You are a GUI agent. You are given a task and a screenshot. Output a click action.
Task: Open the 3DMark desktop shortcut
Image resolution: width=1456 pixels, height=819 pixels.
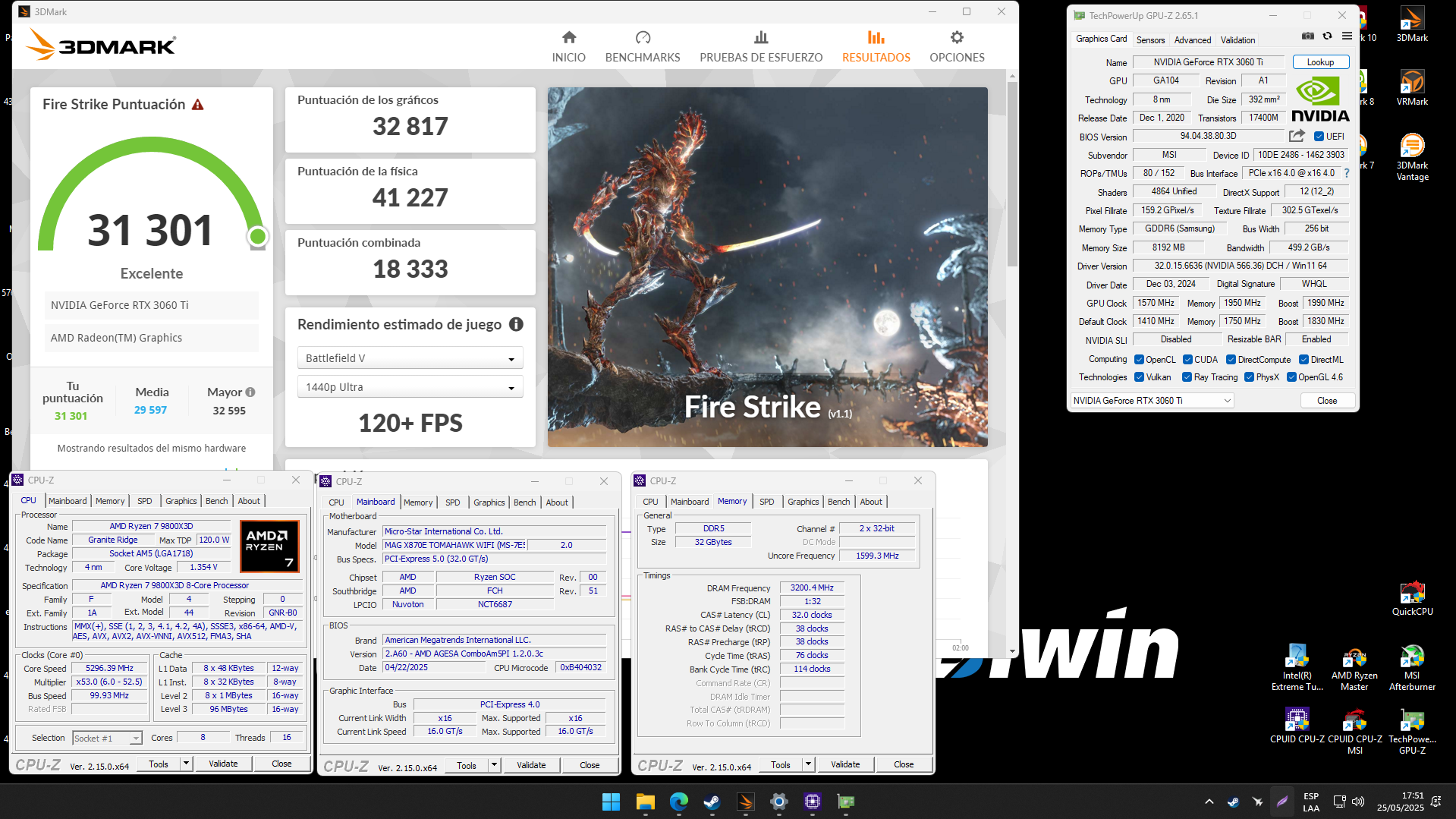pos(1412,24)
